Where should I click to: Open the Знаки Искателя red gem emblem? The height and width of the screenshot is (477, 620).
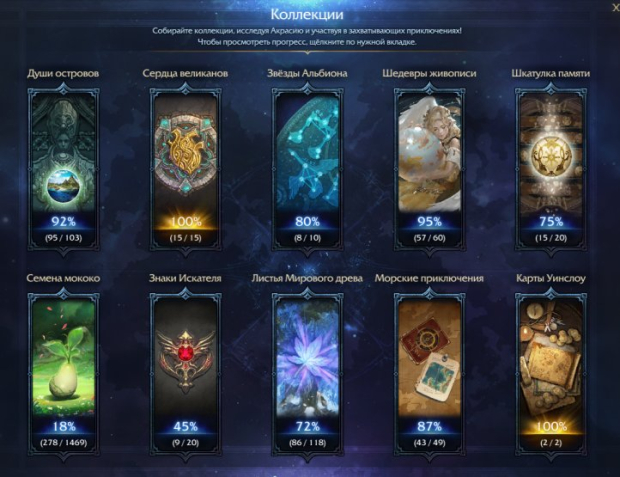(185, 375)
